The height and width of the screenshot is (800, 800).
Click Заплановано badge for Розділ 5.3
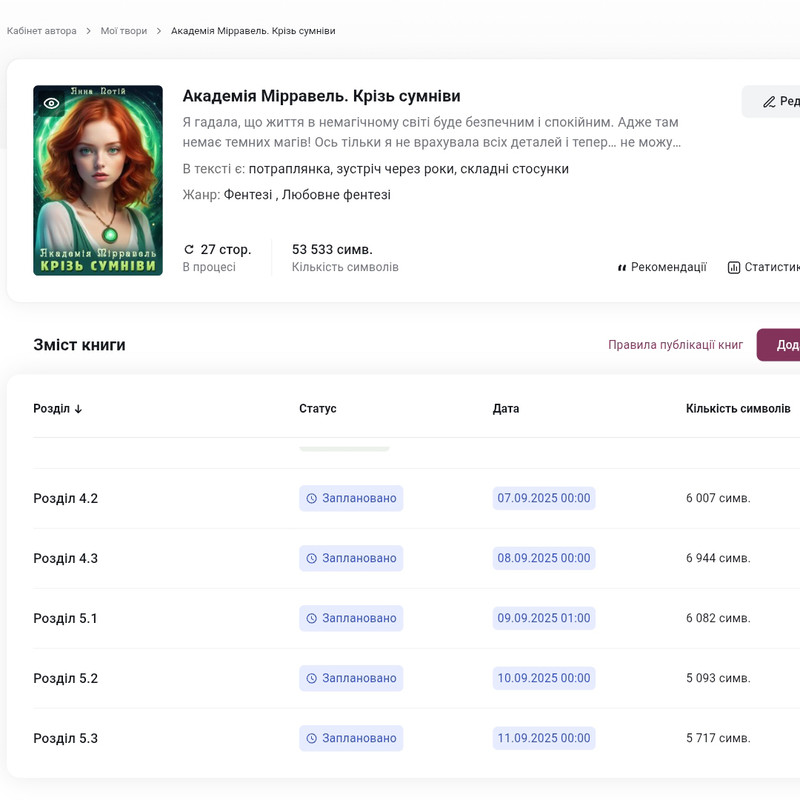pyautogui.click(x=351, y=738)
